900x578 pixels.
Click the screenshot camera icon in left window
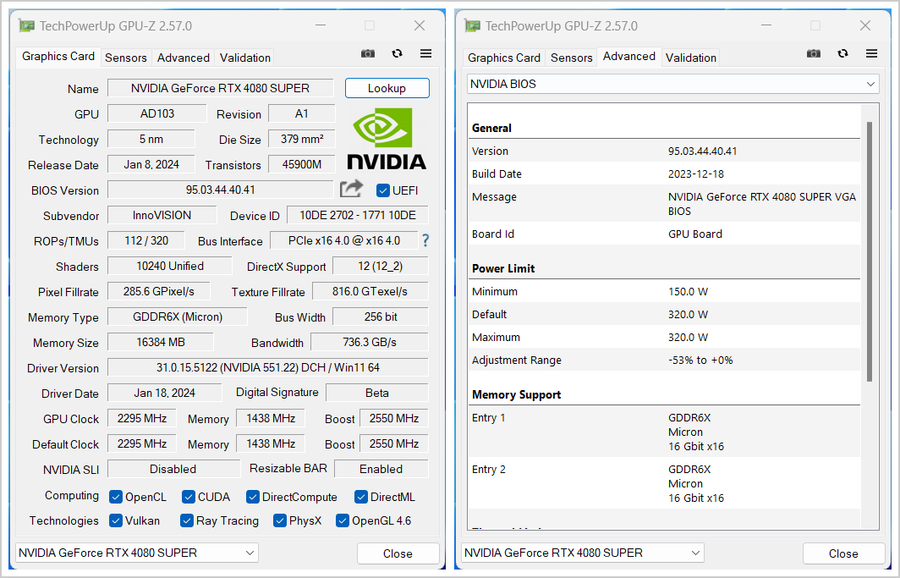368,54
